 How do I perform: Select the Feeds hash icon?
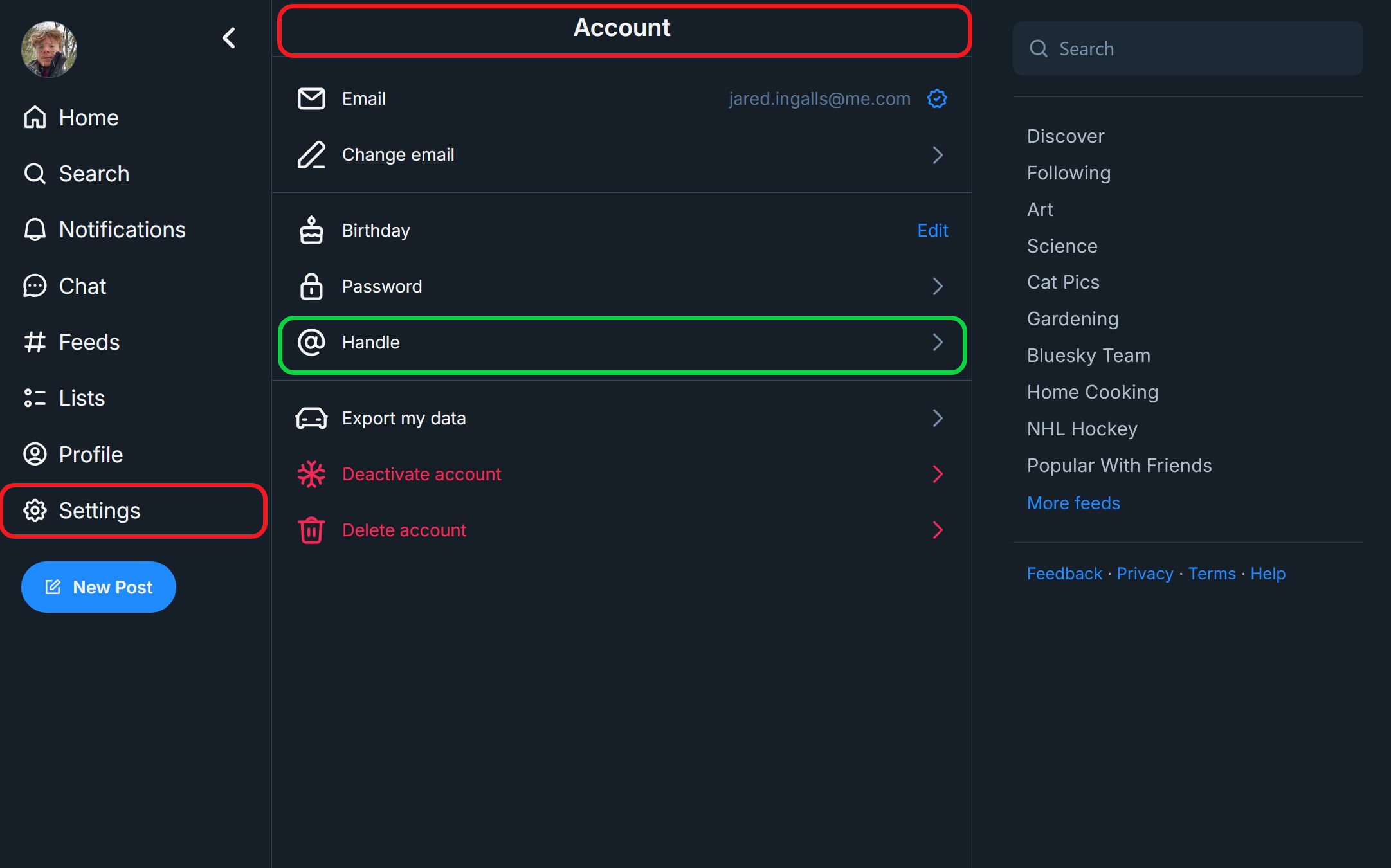(x=35, y=341)
